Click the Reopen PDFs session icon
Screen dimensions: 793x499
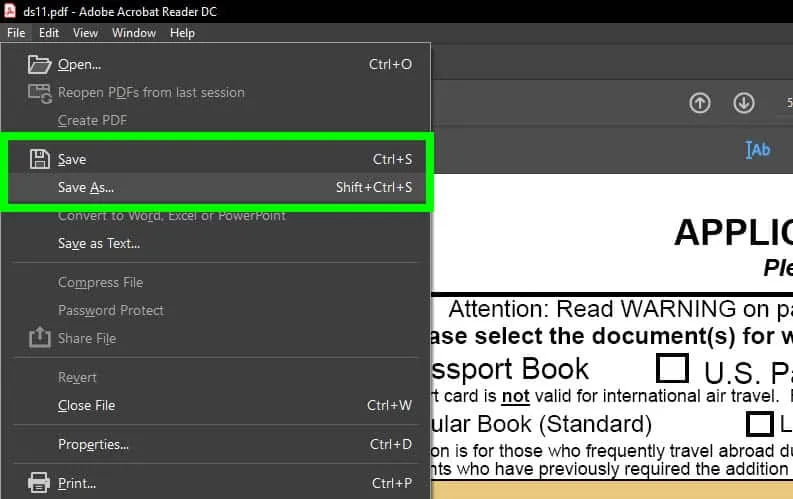pos(39,93)
